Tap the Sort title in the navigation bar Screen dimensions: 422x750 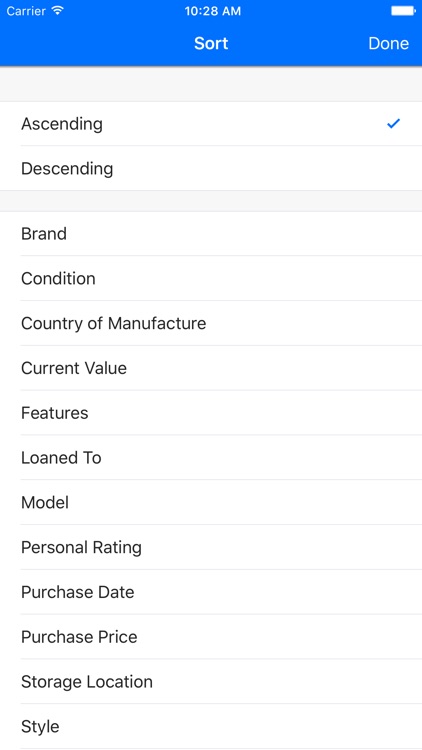click(211, 44)
